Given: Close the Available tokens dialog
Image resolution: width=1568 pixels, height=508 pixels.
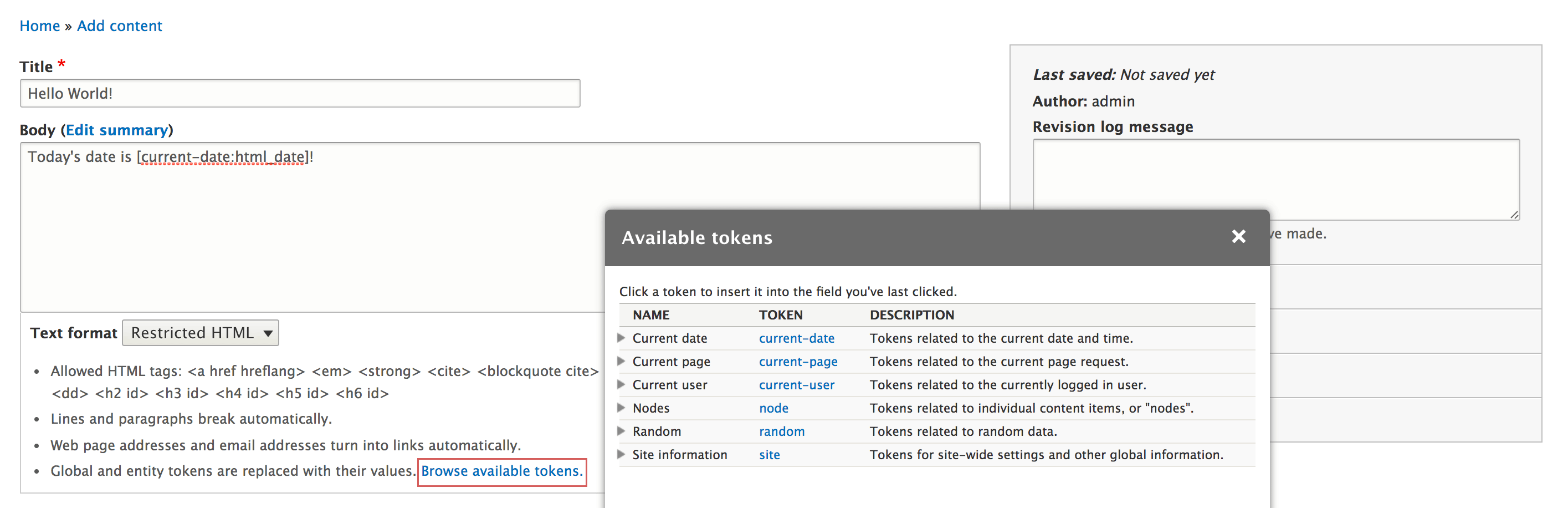Looking at the screenshot, I should [1238, 236].
